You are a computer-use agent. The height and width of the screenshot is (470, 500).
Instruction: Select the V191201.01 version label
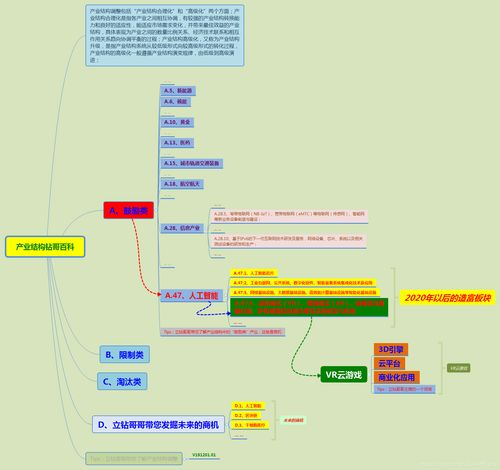[204, 455]
